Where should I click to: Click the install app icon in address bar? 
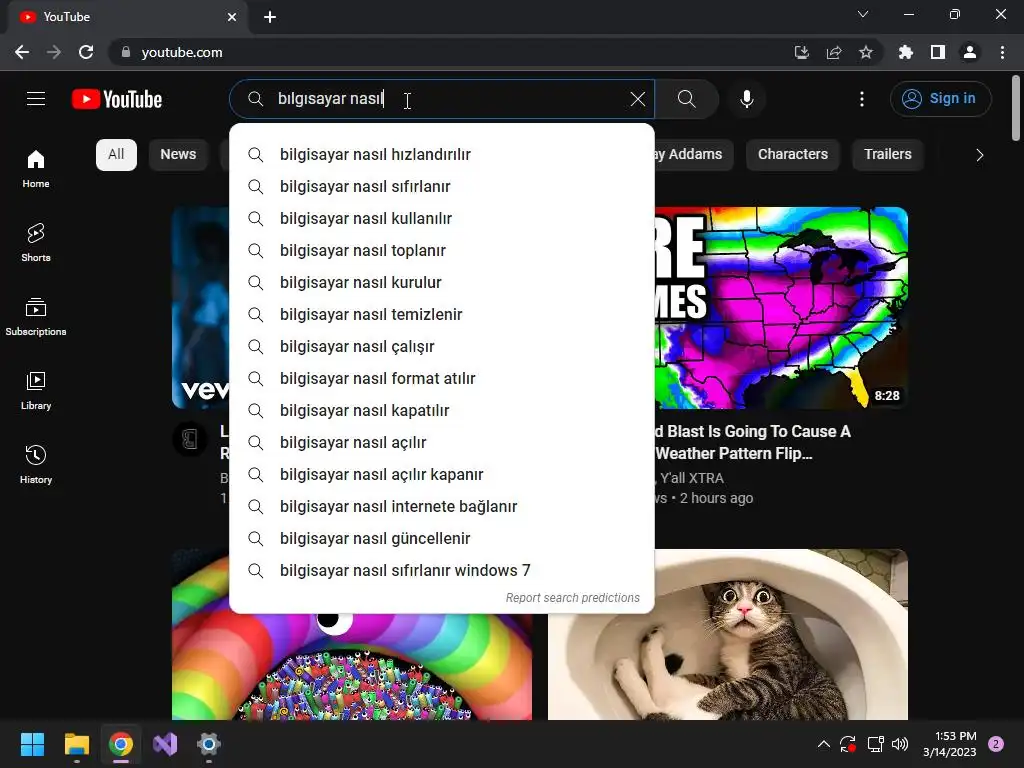coord(801,52)
